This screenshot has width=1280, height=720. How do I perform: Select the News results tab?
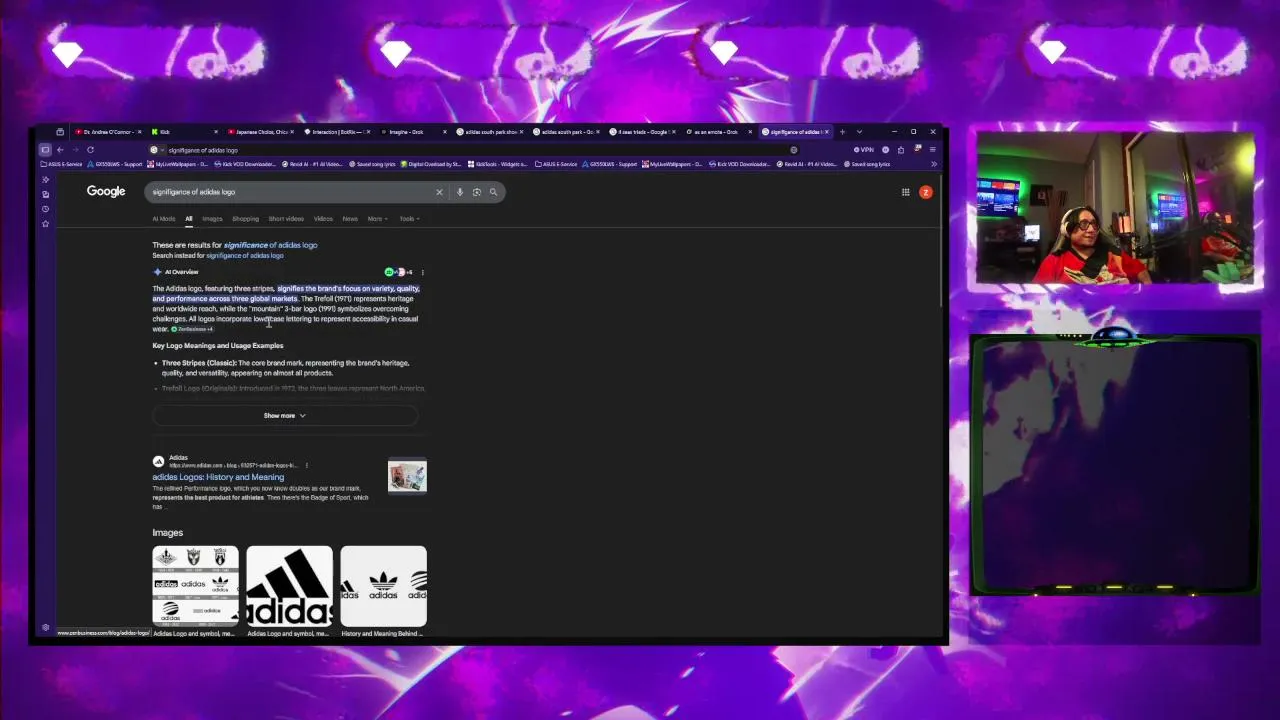click(x=350, y=219)
